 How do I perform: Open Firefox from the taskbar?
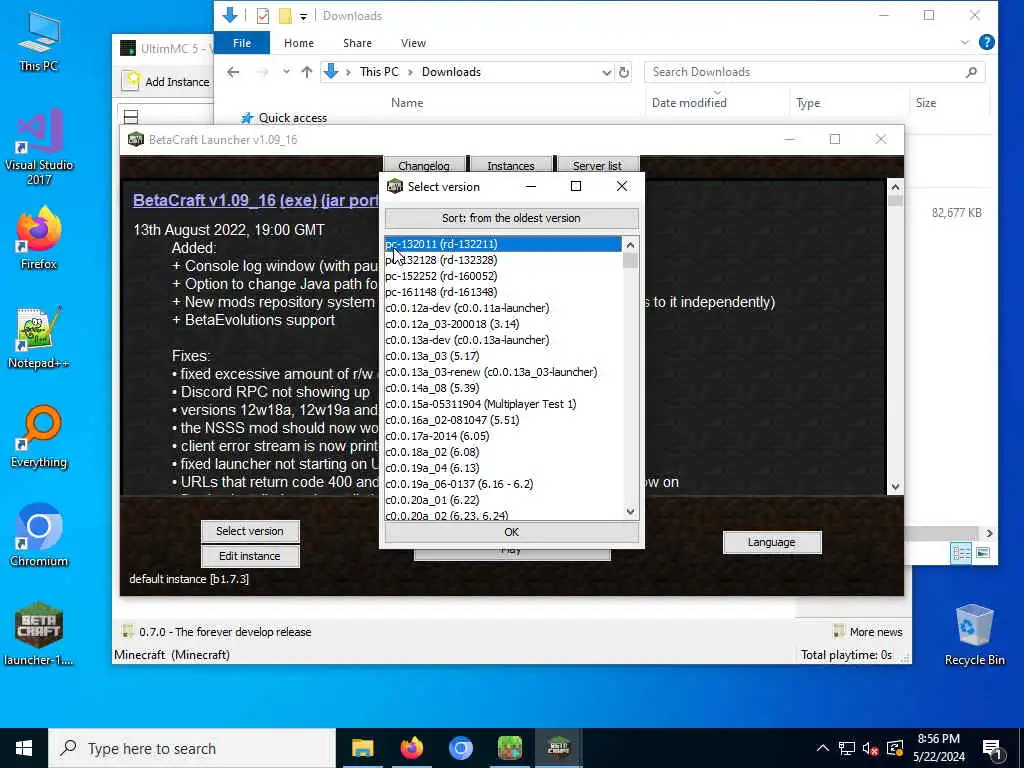tap(411, 748)
